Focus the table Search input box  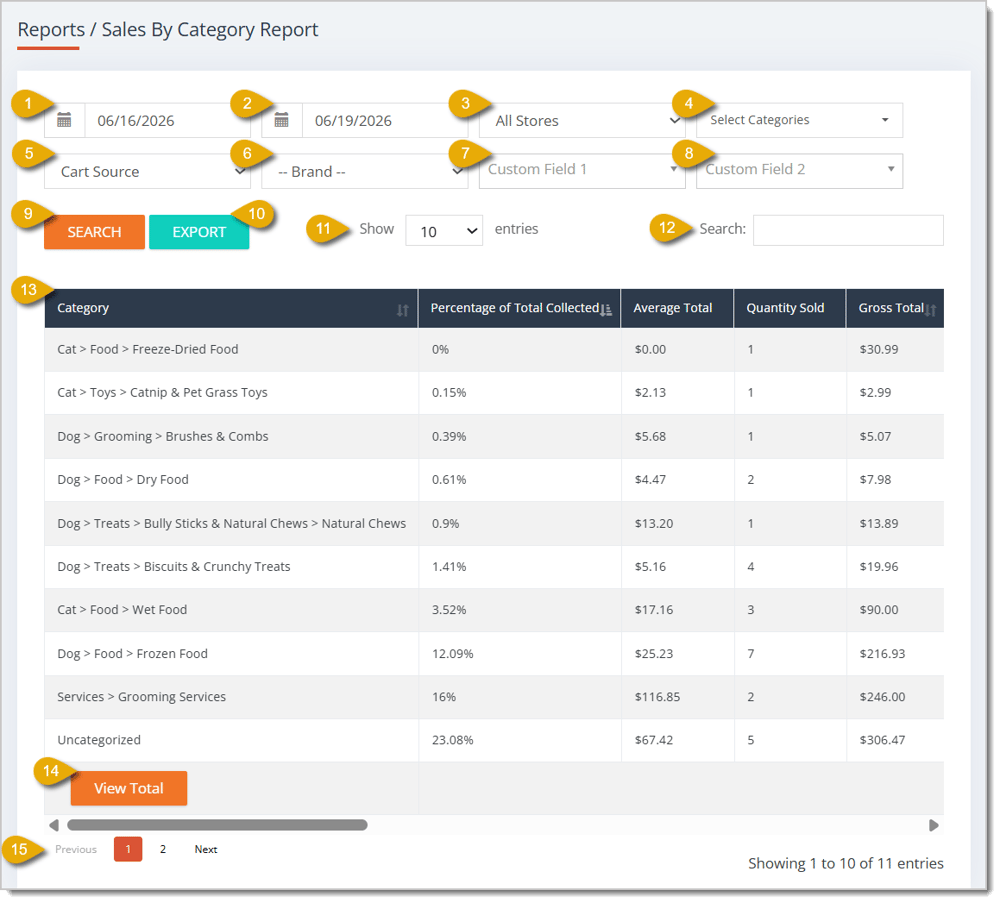tap(848, 230)
